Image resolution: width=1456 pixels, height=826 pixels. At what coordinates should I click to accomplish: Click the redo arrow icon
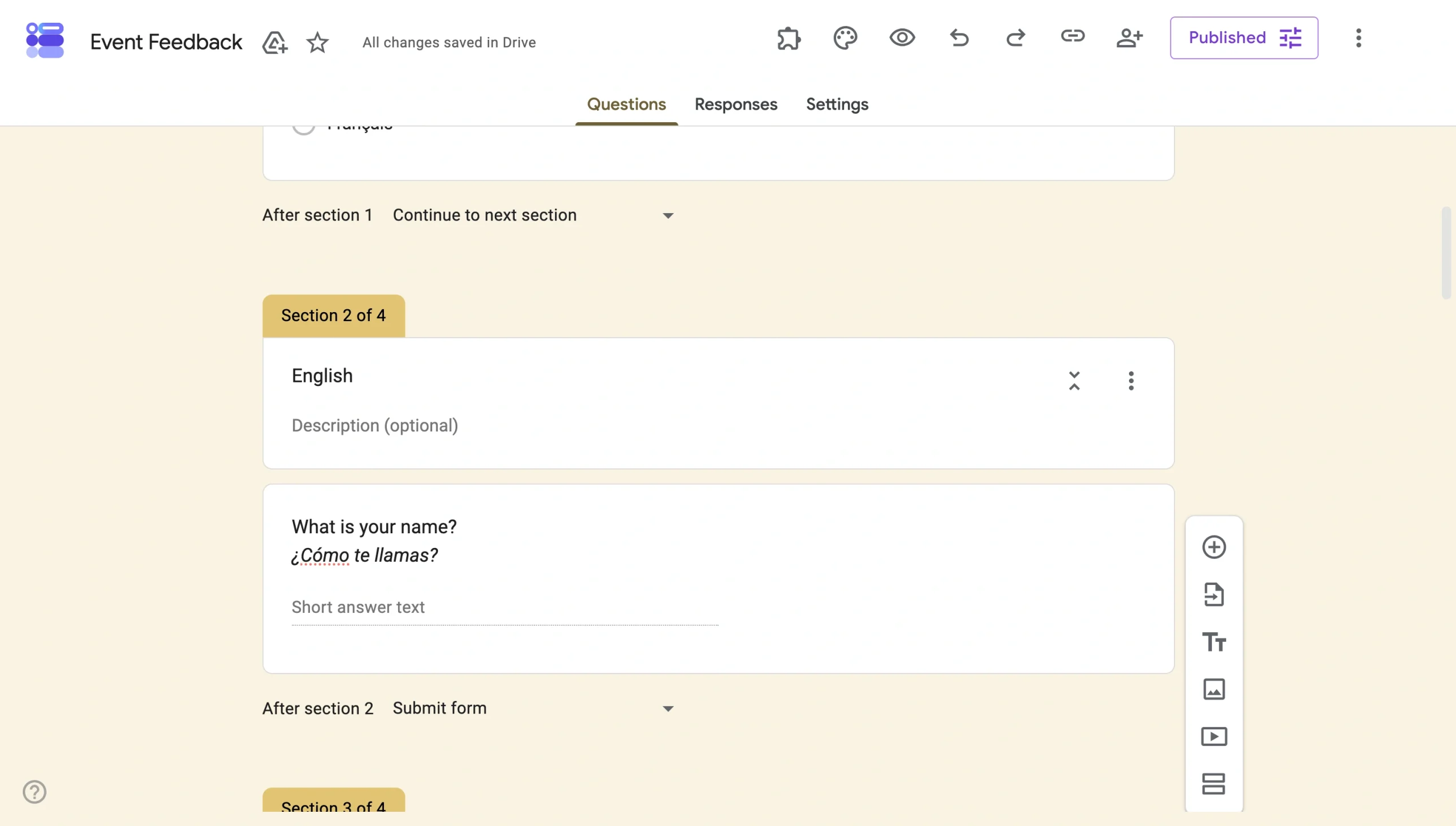pos(1016,38)
